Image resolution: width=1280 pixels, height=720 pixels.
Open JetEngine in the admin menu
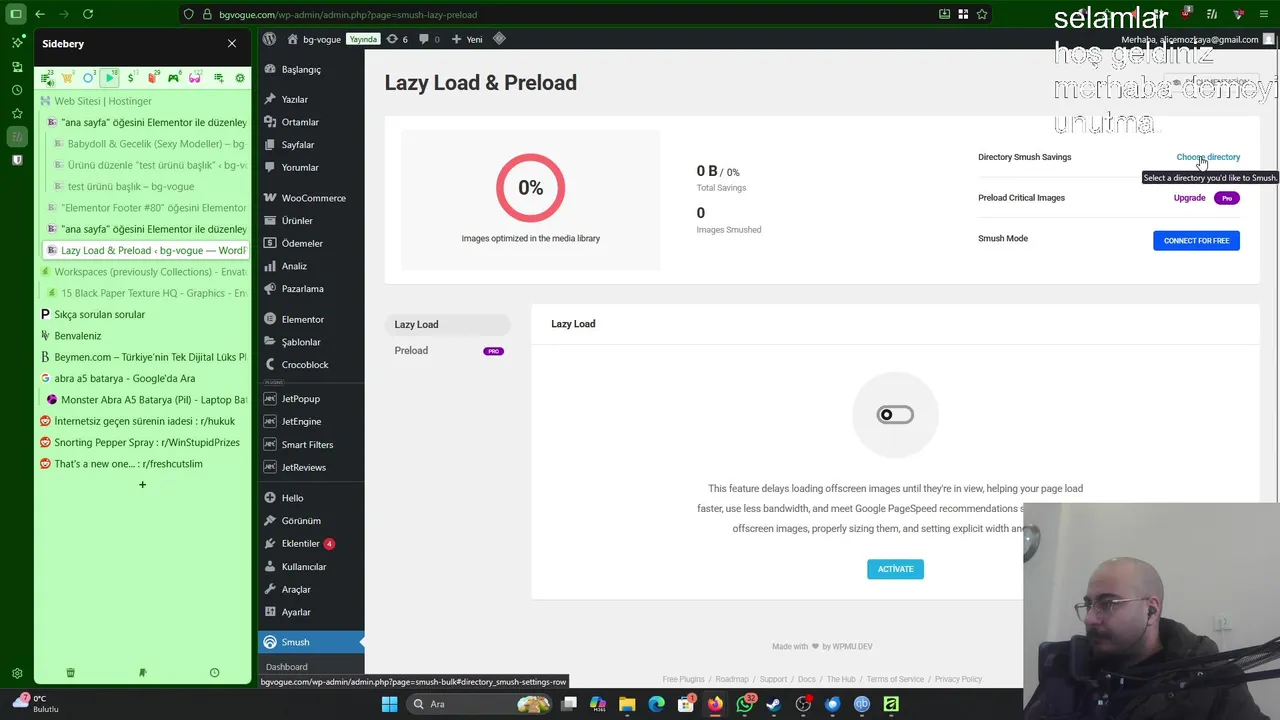[310, 422]
